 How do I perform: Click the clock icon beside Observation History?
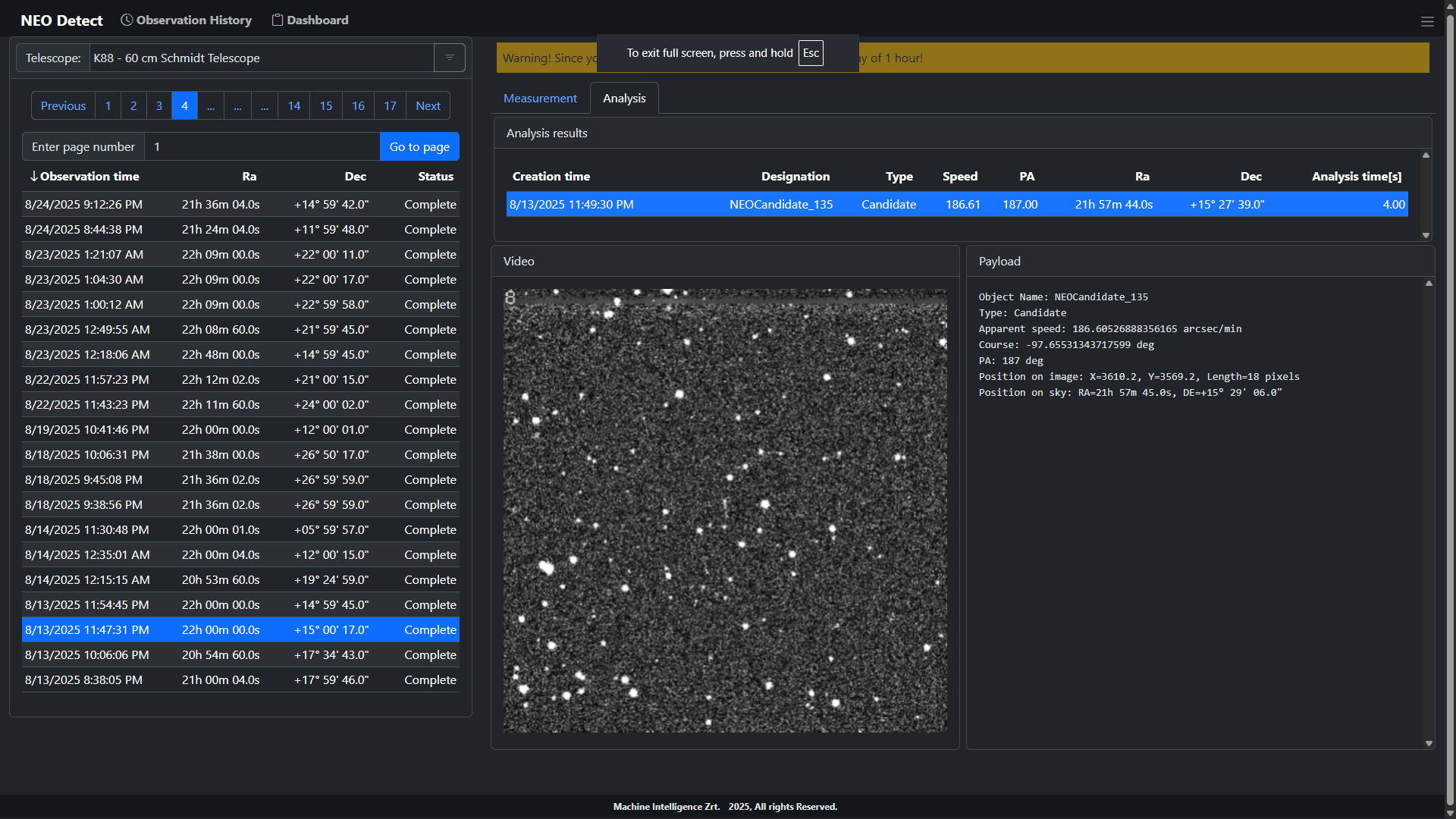pyautogui.click(x=126, y=20)
